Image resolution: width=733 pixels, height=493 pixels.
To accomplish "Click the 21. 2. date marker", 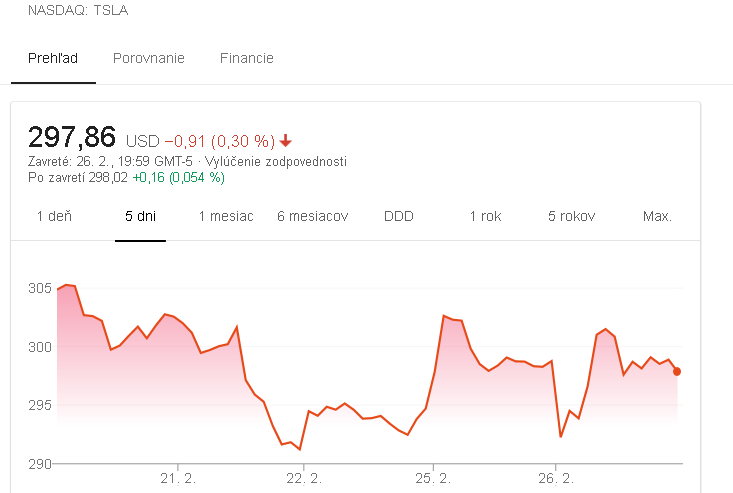I will tap(178, 478).
